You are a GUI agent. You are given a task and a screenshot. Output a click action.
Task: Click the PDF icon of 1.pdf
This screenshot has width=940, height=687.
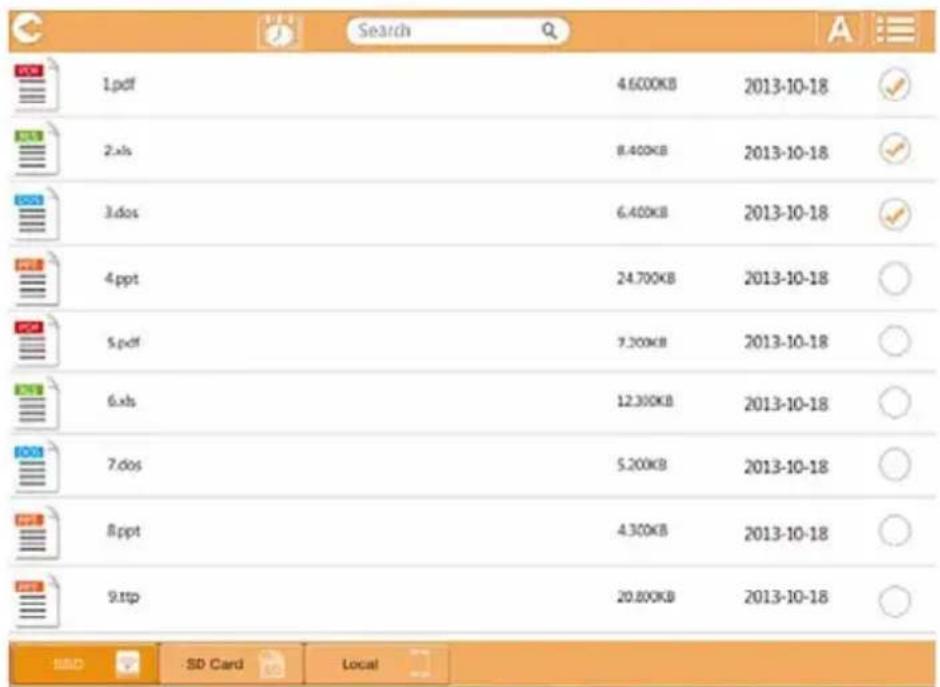click(36, 85)
